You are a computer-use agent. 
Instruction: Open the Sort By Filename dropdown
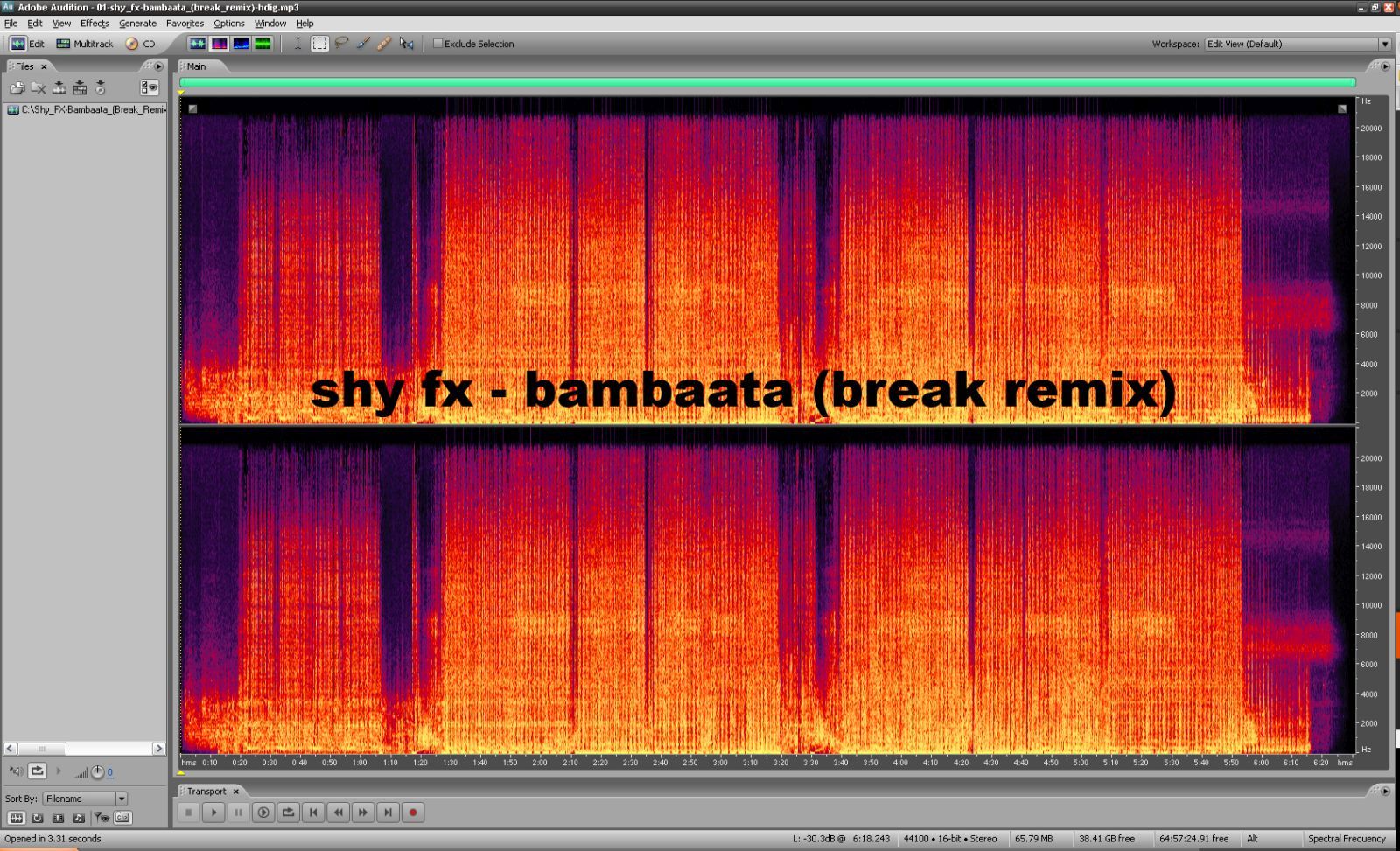coord(85,799)
